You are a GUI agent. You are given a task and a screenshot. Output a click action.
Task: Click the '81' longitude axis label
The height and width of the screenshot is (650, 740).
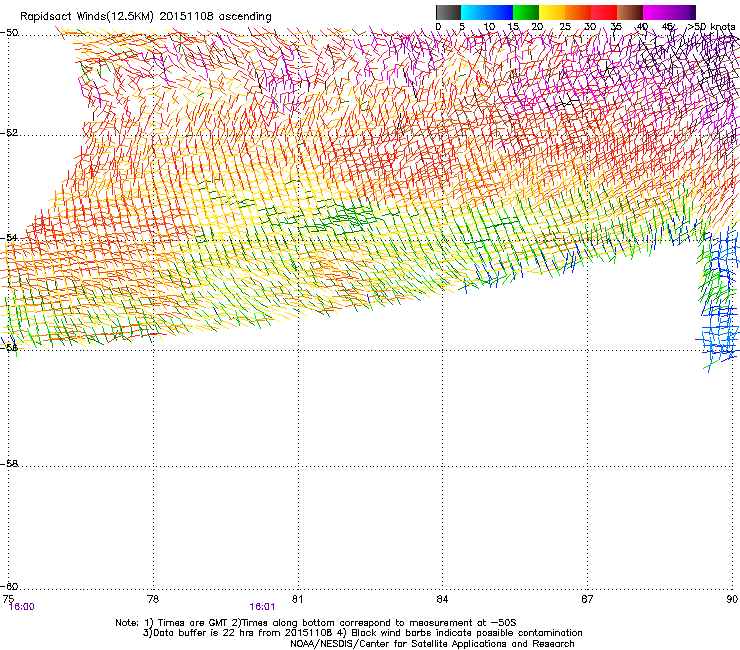[x=297, y=599]
